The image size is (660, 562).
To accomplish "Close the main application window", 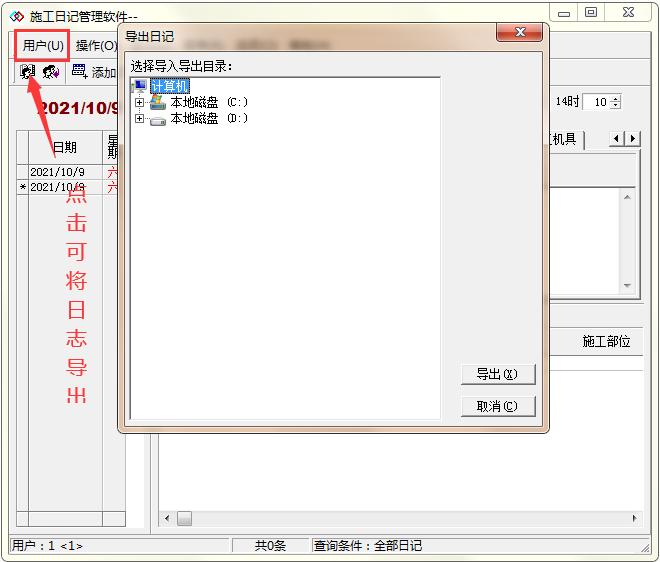I will pyautogui.click(x=628, y=13).
